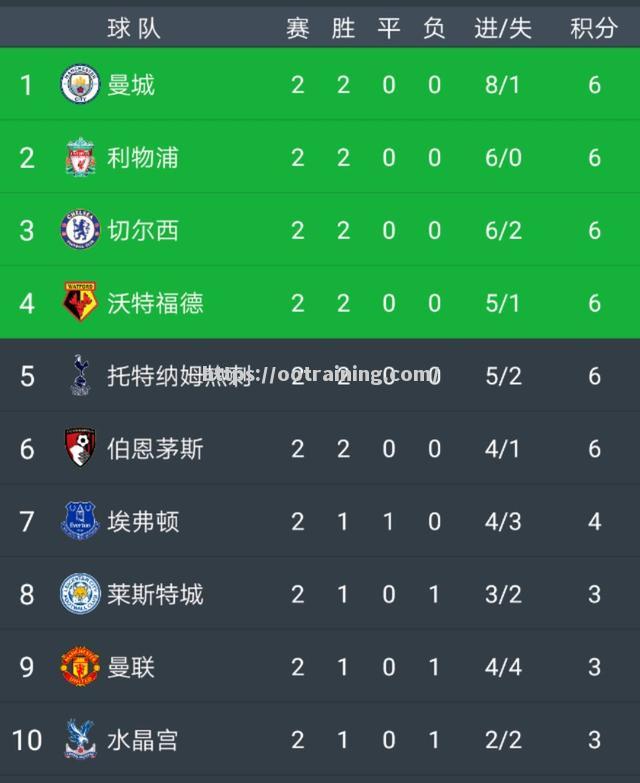Select the 进/失 column header

point(503,28)
